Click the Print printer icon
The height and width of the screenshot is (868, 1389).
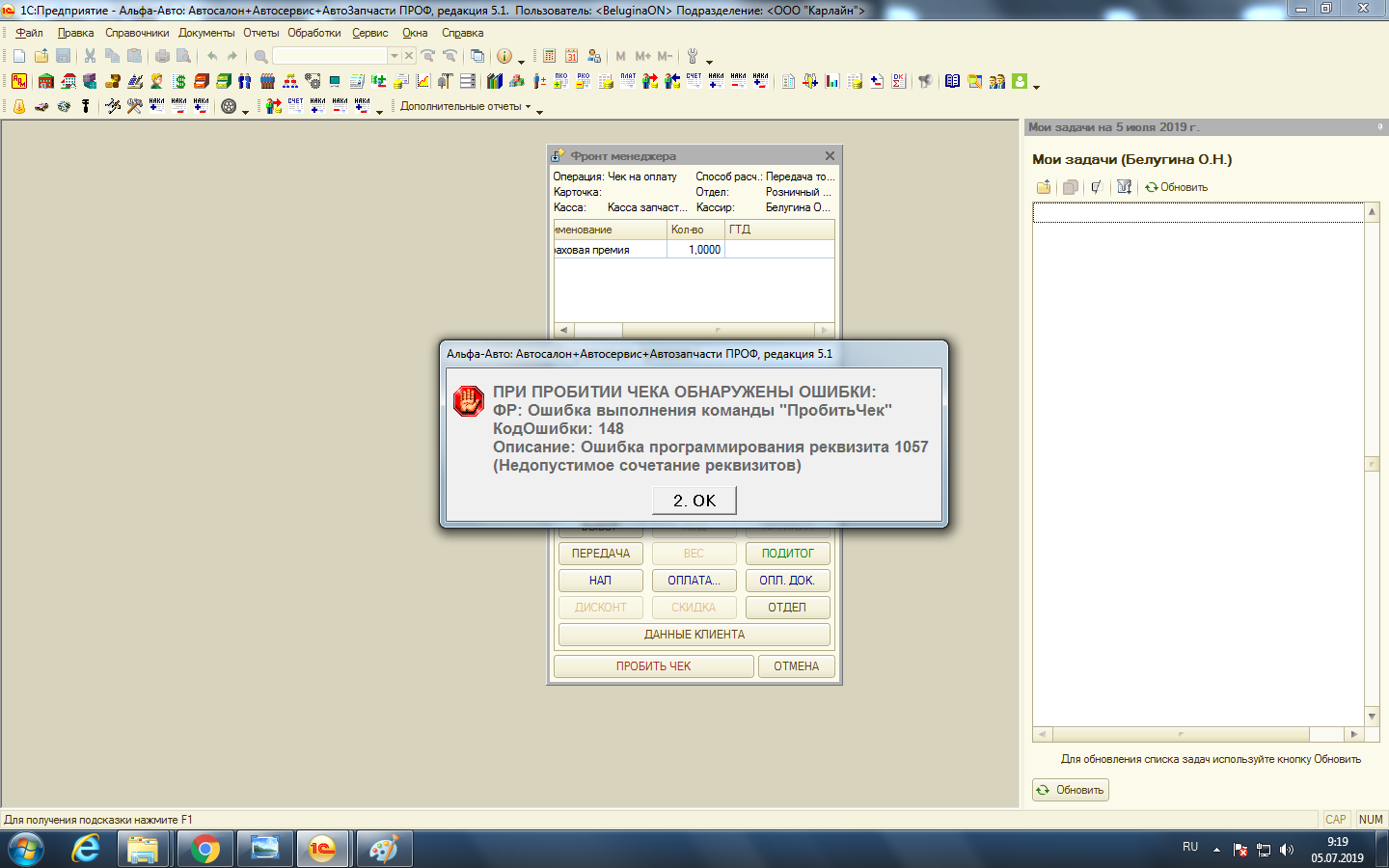(x=162, y=56)
